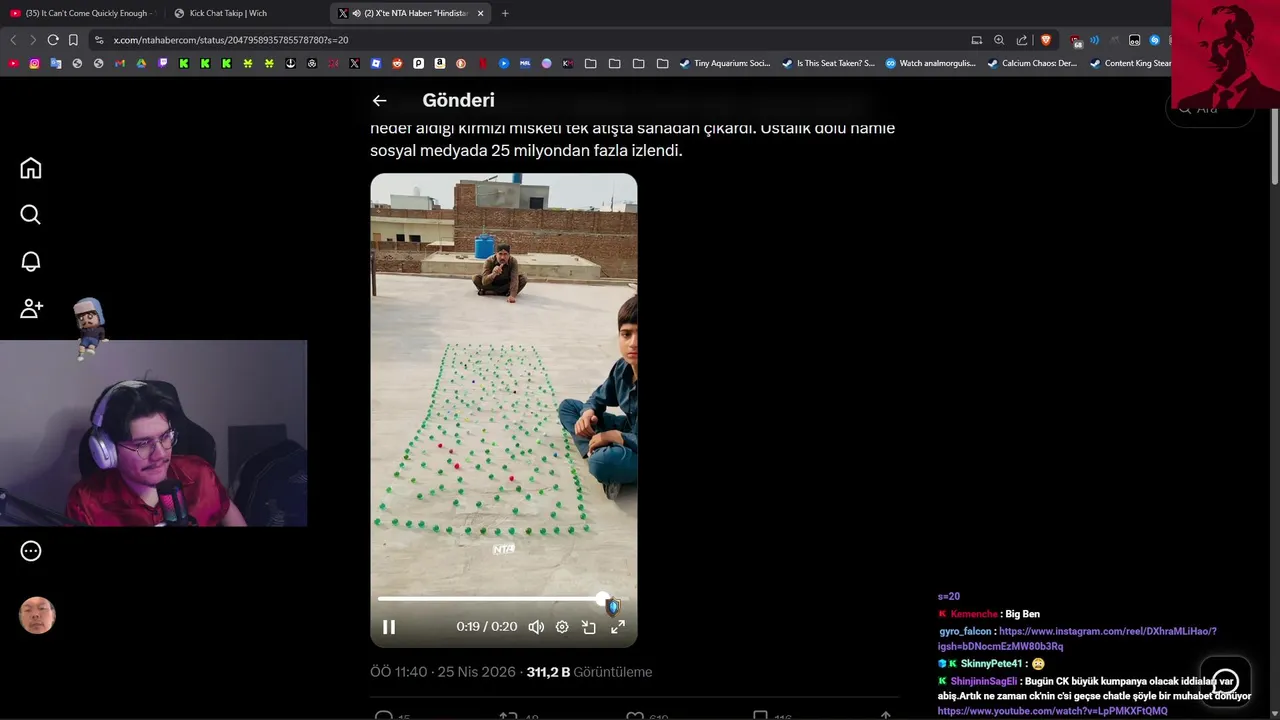Image resolution: width=1280 pixels, height=720 pixels.
Task: Enter fullscreen video mode
Action: coord(618,627)
